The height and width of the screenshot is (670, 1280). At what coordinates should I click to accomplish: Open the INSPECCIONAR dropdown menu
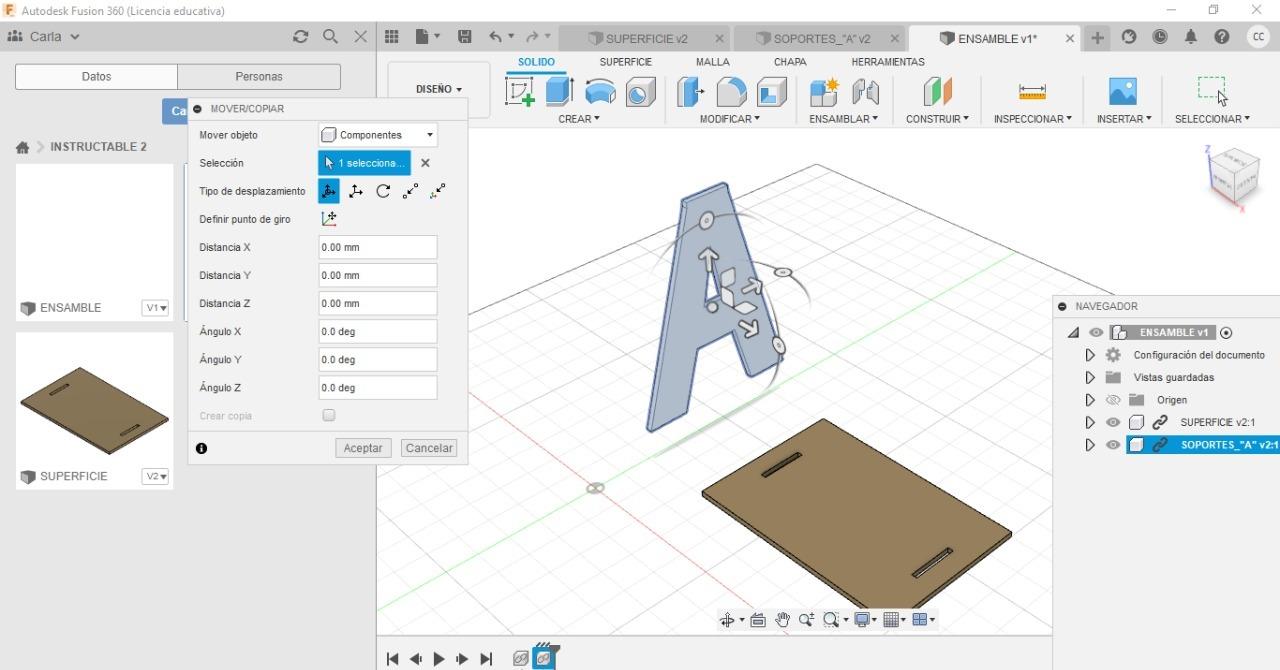click(x=1032, y=119)
